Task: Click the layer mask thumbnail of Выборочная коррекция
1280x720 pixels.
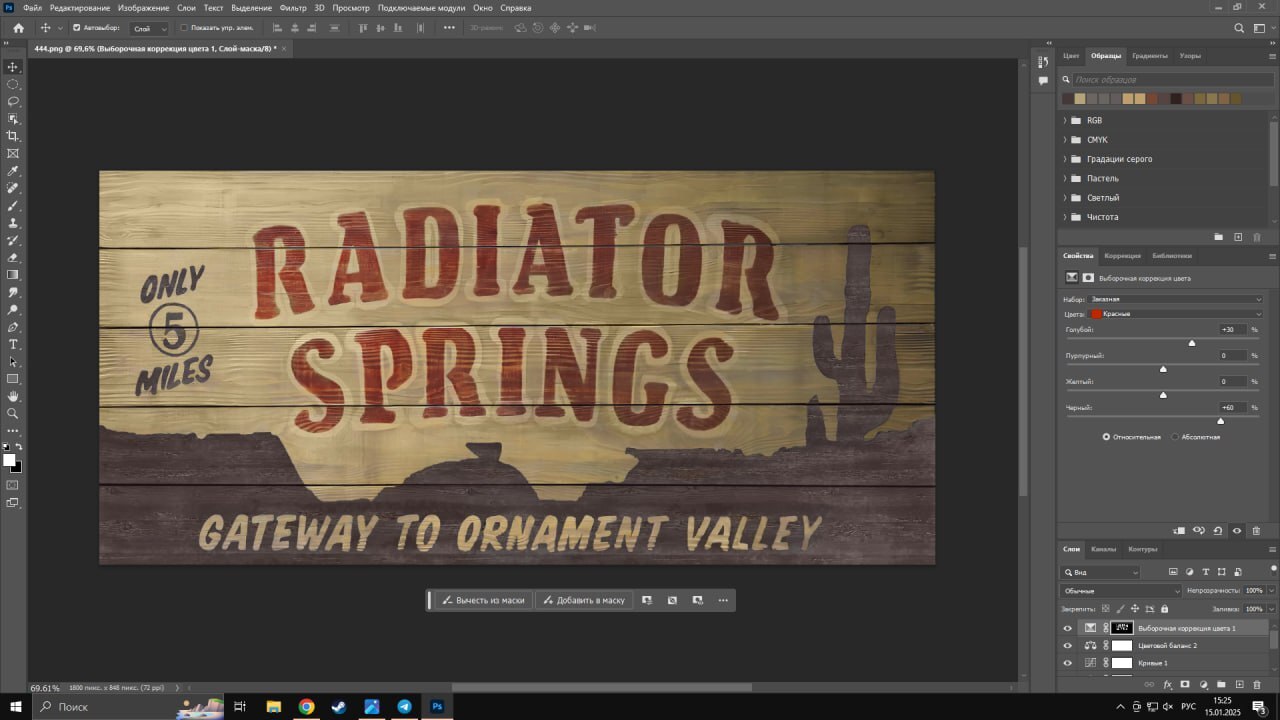Action: [1122, 628]
